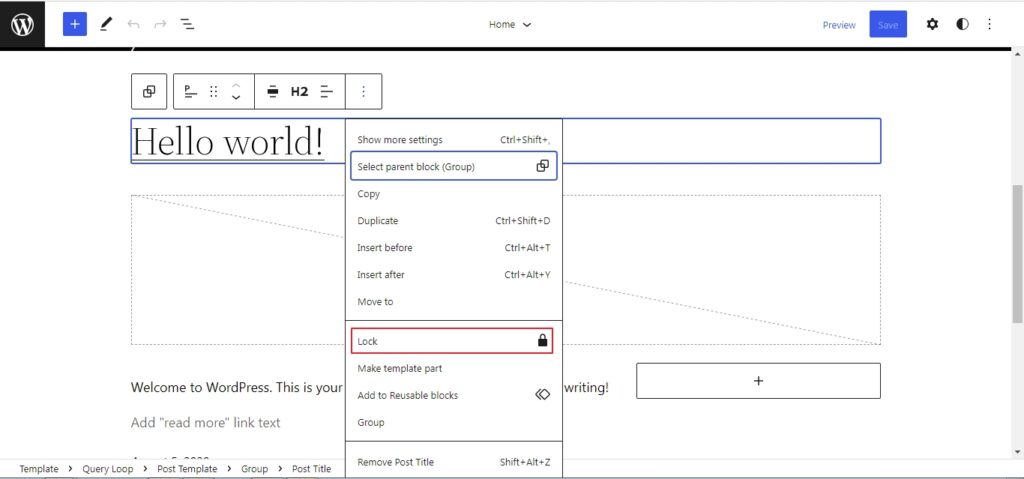Select Template in breadcrumb

[39, 469]
